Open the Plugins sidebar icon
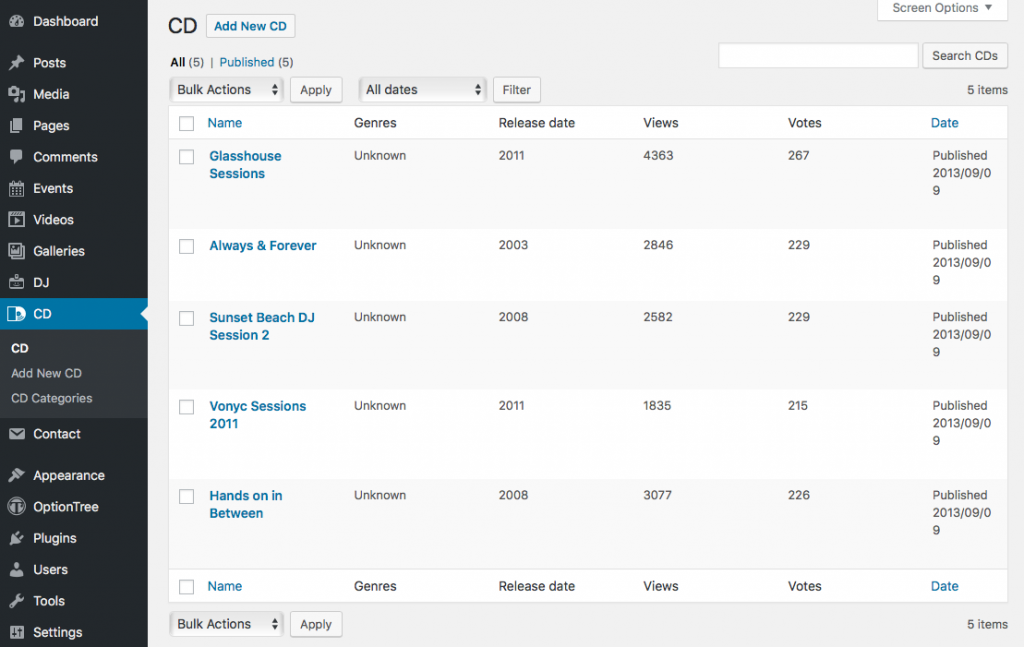This screenshot has width=1024, height=647. coord(18,538)
